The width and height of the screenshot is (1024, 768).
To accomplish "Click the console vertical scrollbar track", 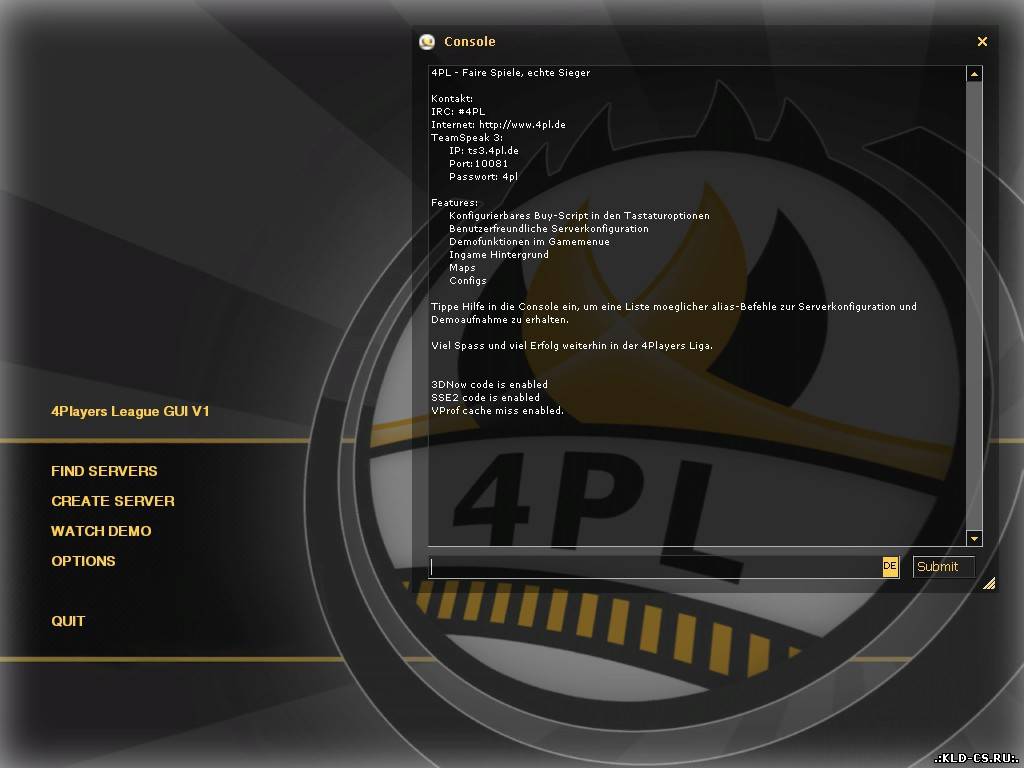I will [x=974, y=306].
